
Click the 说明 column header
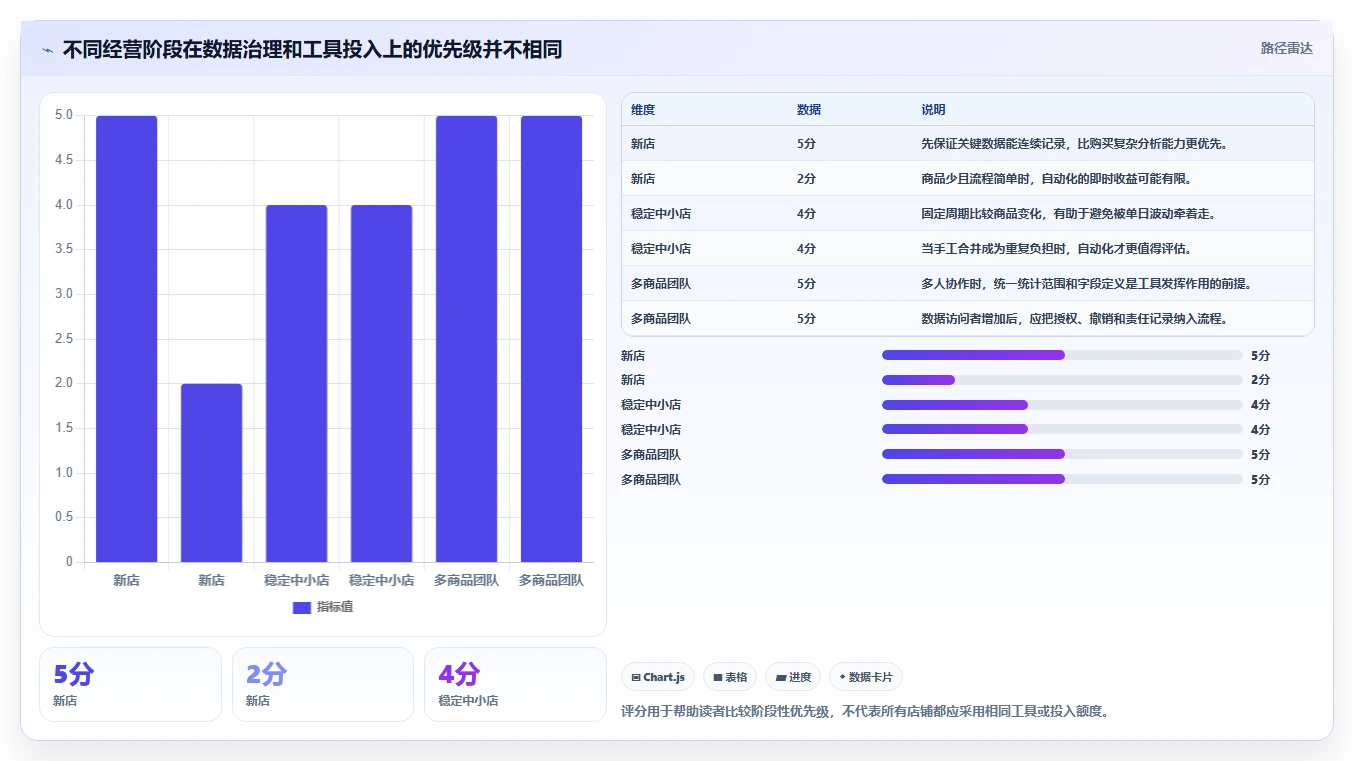pyautogui.click(x=933, y=110)
